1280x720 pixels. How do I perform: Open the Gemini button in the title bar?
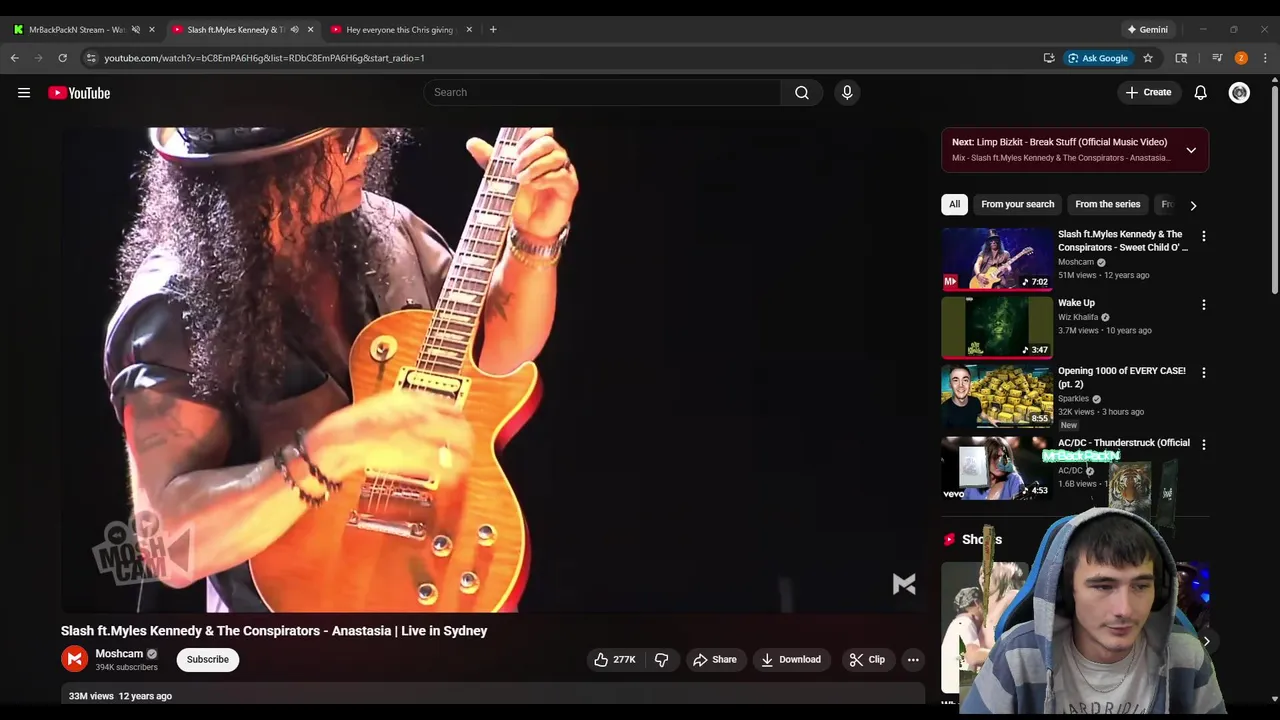pos(1147,30)
